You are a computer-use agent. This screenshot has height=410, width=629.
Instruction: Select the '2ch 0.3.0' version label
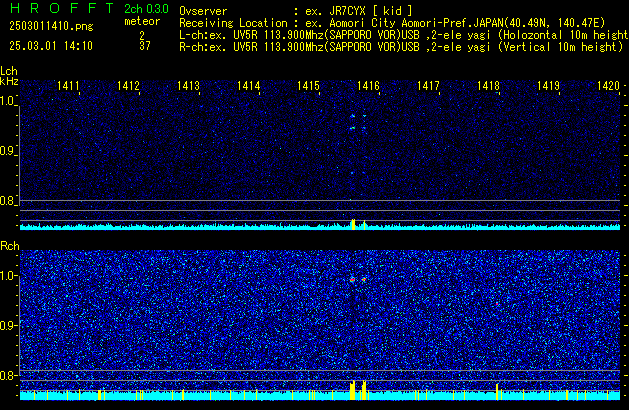point(146,9)
